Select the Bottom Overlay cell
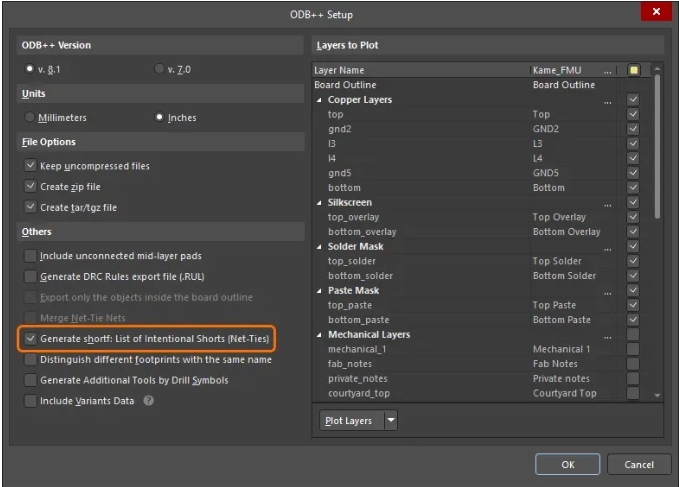The width and height of the screenshot is (679, 487). pyautogui.click(x=566, y=232)
